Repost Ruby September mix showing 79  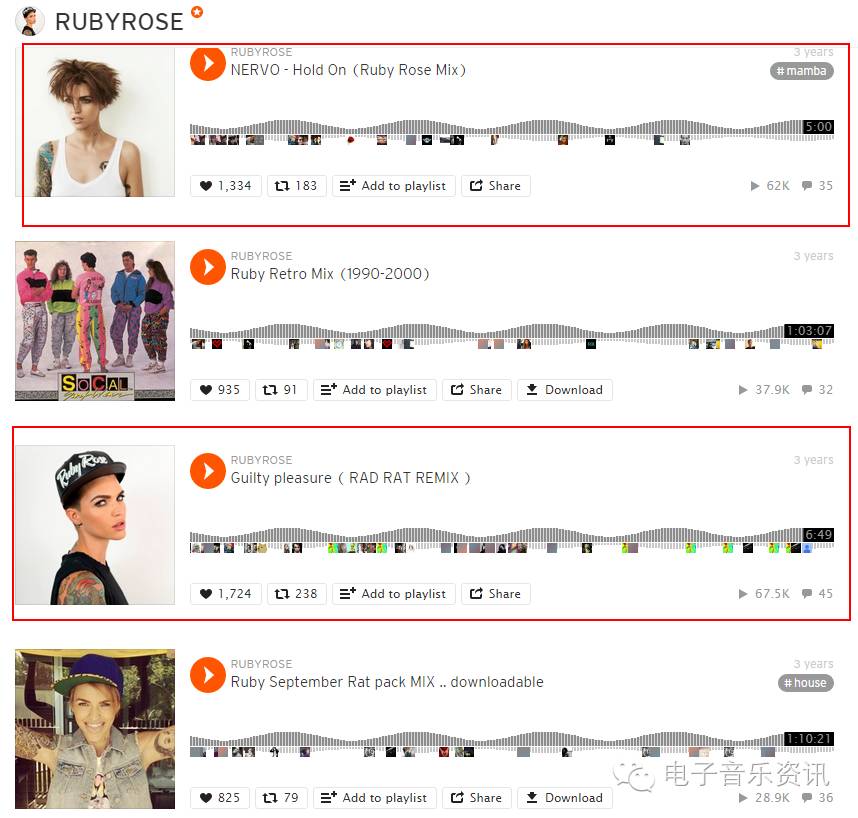pos(281,798)
